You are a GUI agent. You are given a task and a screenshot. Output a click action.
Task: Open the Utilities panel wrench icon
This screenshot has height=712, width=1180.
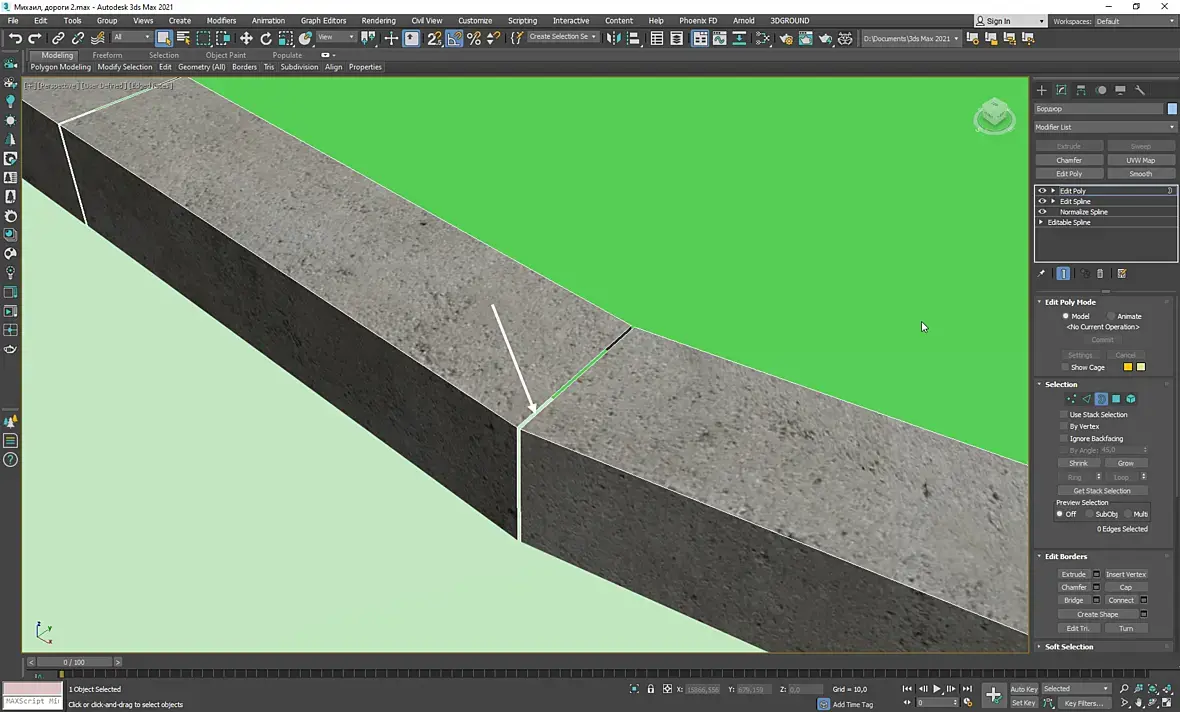1139,90
